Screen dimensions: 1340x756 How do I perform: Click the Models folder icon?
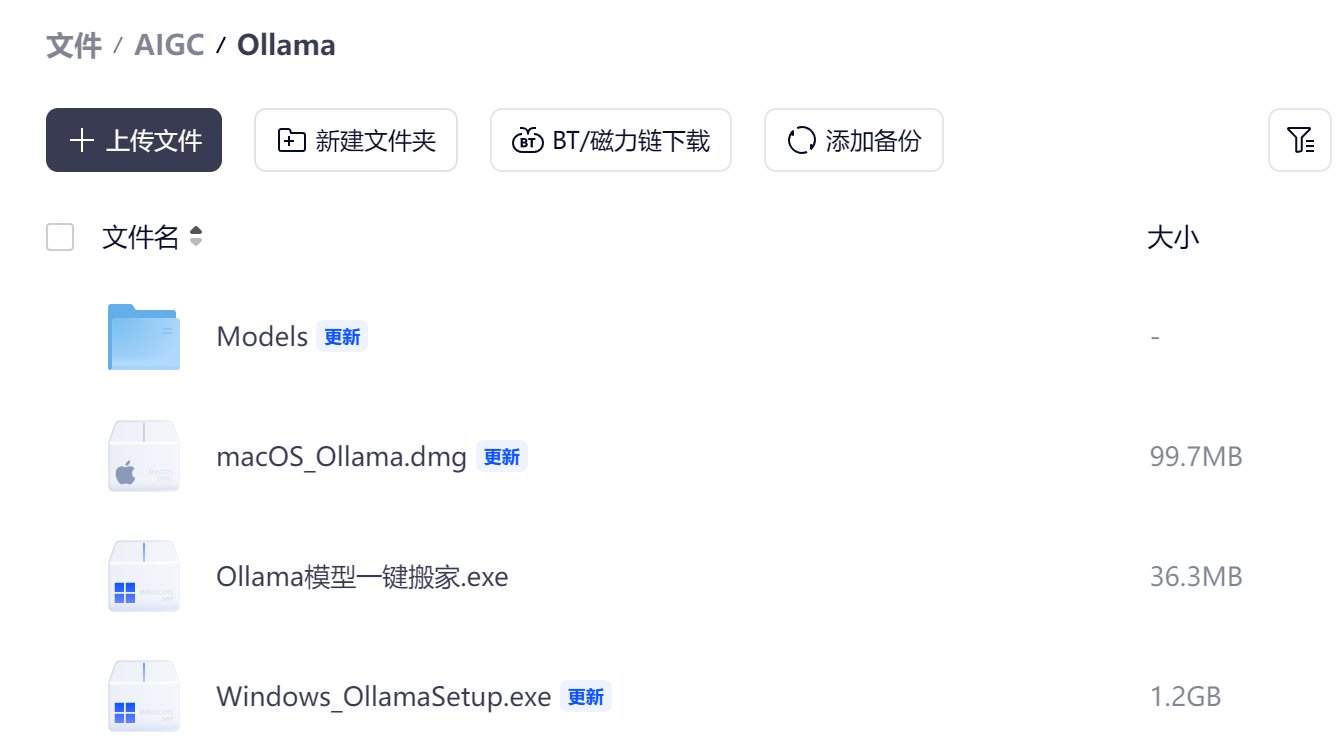pos(144,337)
